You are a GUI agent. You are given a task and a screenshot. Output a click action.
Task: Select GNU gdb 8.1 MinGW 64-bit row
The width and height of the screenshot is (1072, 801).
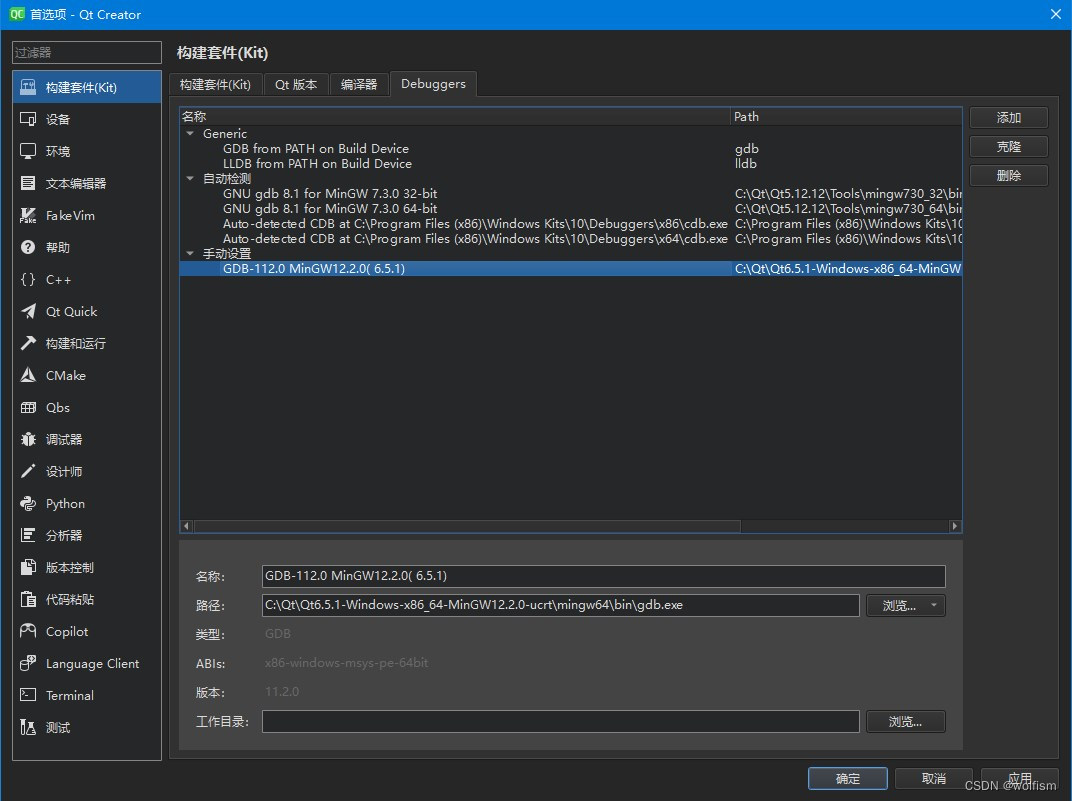coord(571,208)
